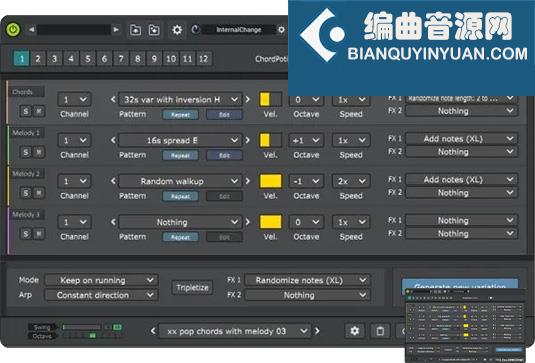Mute the Melody 1 track

click(39, 152)
